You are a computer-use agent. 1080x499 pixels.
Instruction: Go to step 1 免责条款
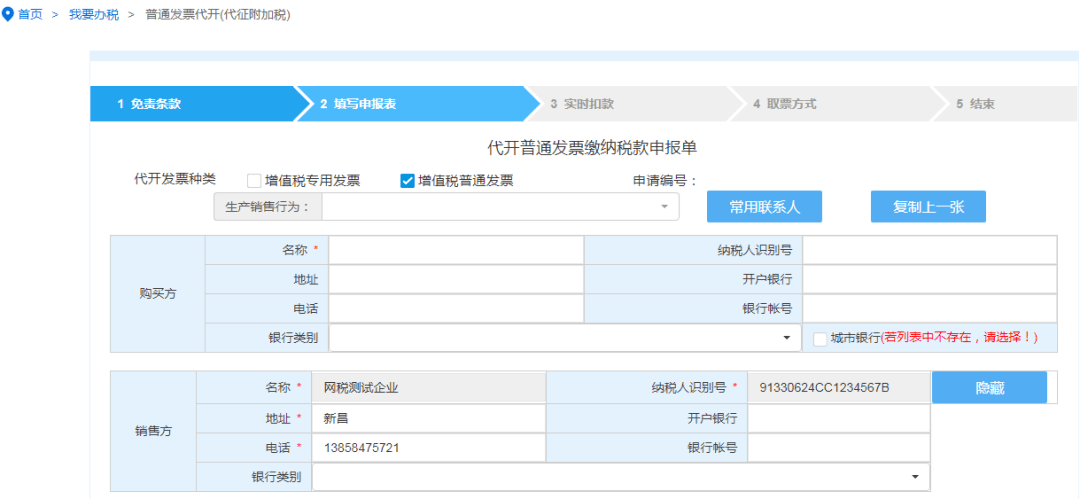pos(193,104)
